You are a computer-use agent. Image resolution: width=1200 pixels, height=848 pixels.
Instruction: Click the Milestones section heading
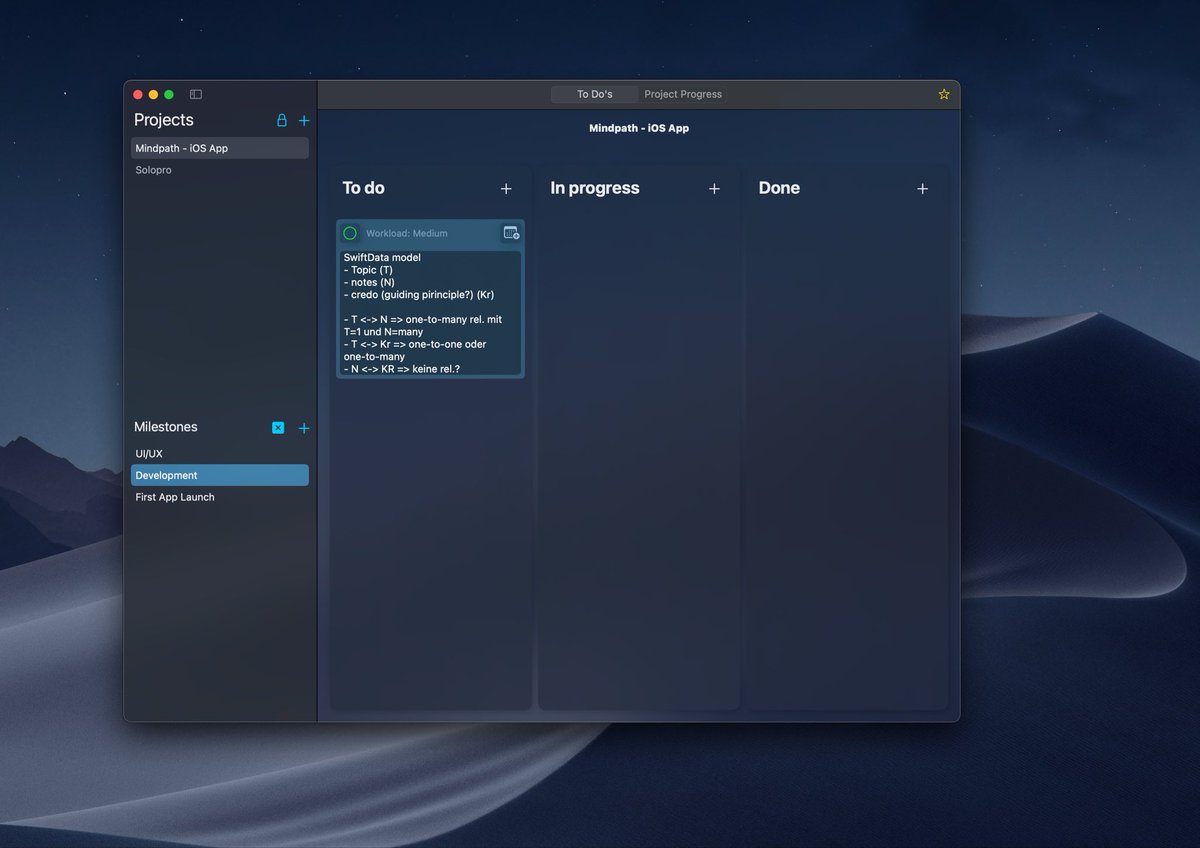166,427
